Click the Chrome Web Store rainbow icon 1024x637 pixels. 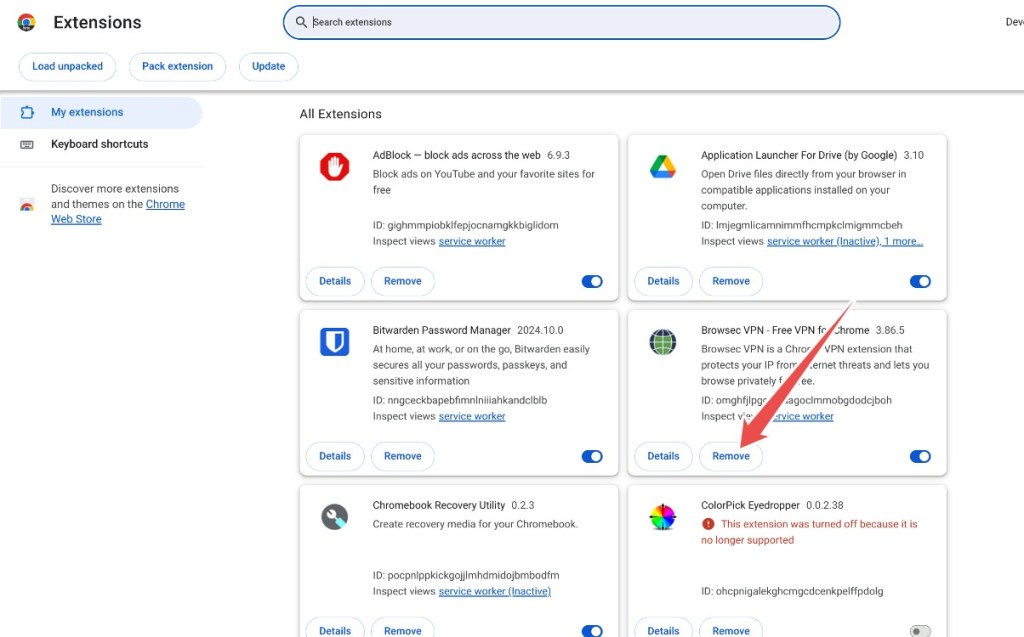[x=27, y=205]
